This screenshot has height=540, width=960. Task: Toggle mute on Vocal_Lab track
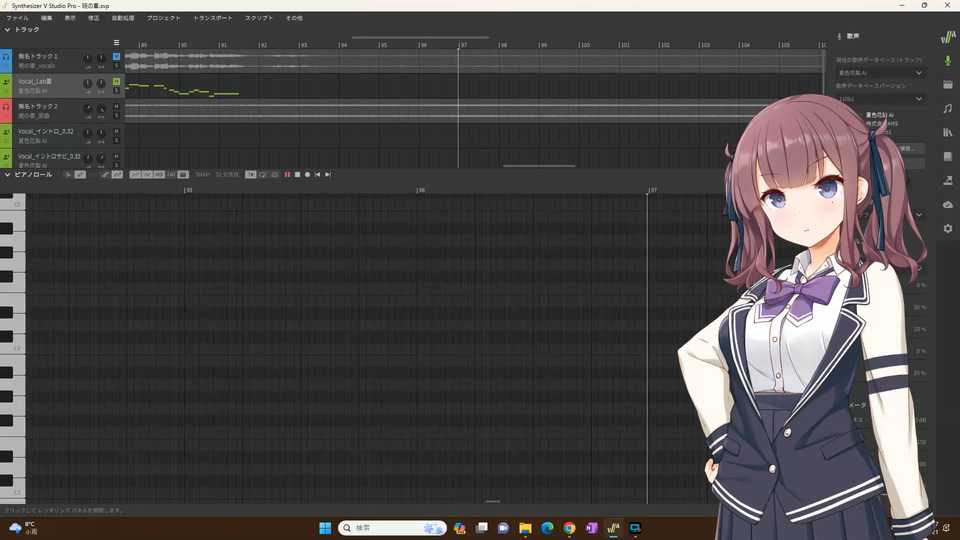click(116, 81)
